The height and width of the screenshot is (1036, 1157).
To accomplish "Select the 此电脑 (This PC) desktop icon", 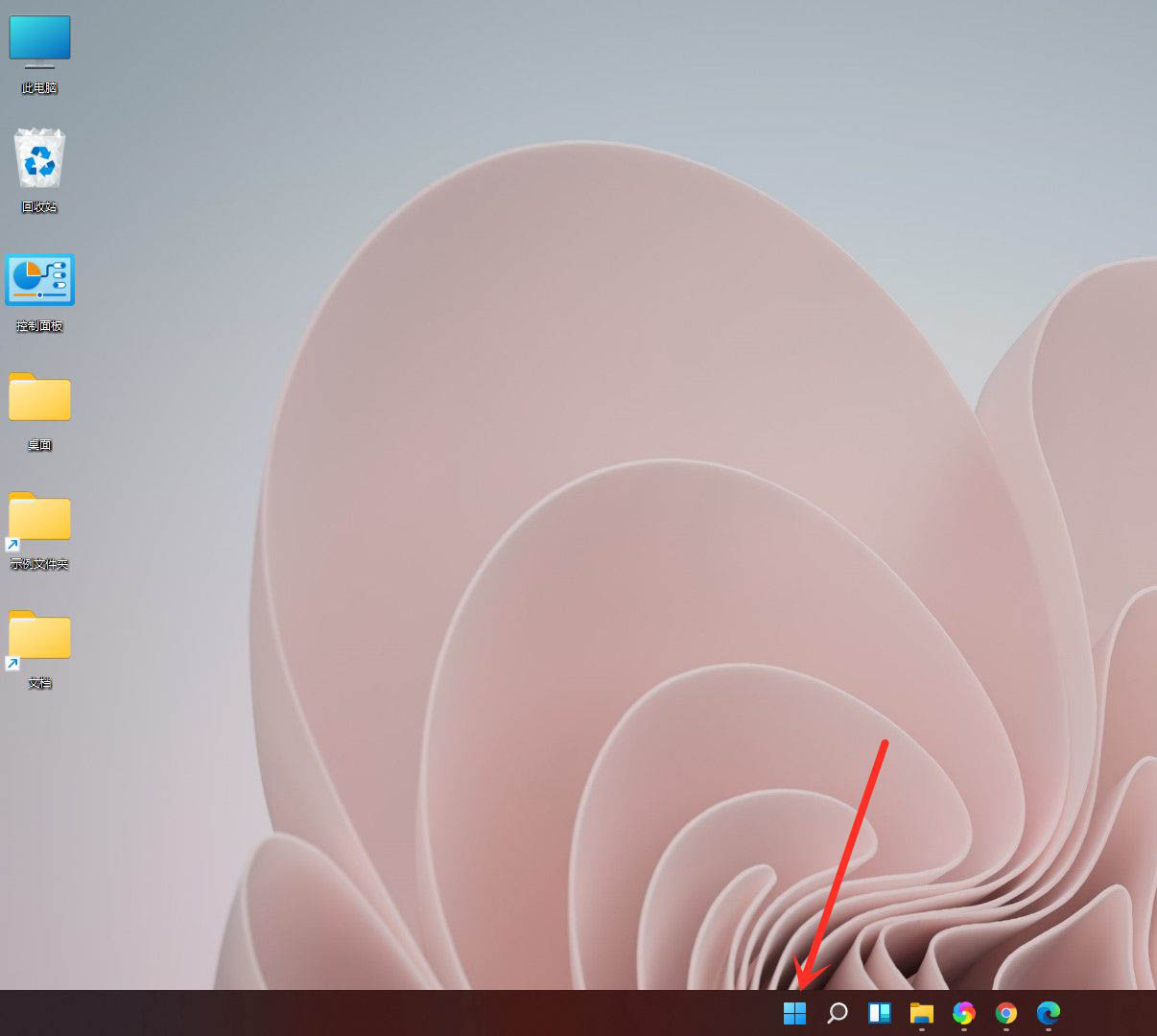I will pos(39,40).
